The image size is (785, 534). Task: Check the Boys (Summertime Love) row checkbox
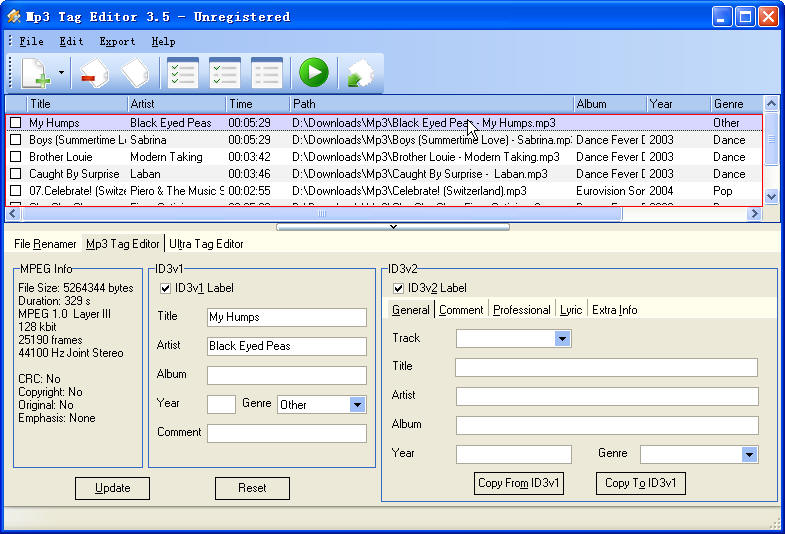16,140
